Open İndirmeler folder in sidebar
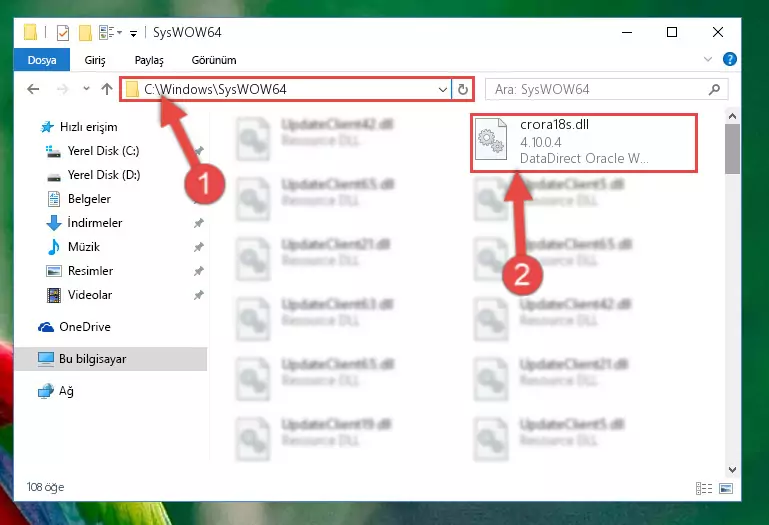 [84, 223]
